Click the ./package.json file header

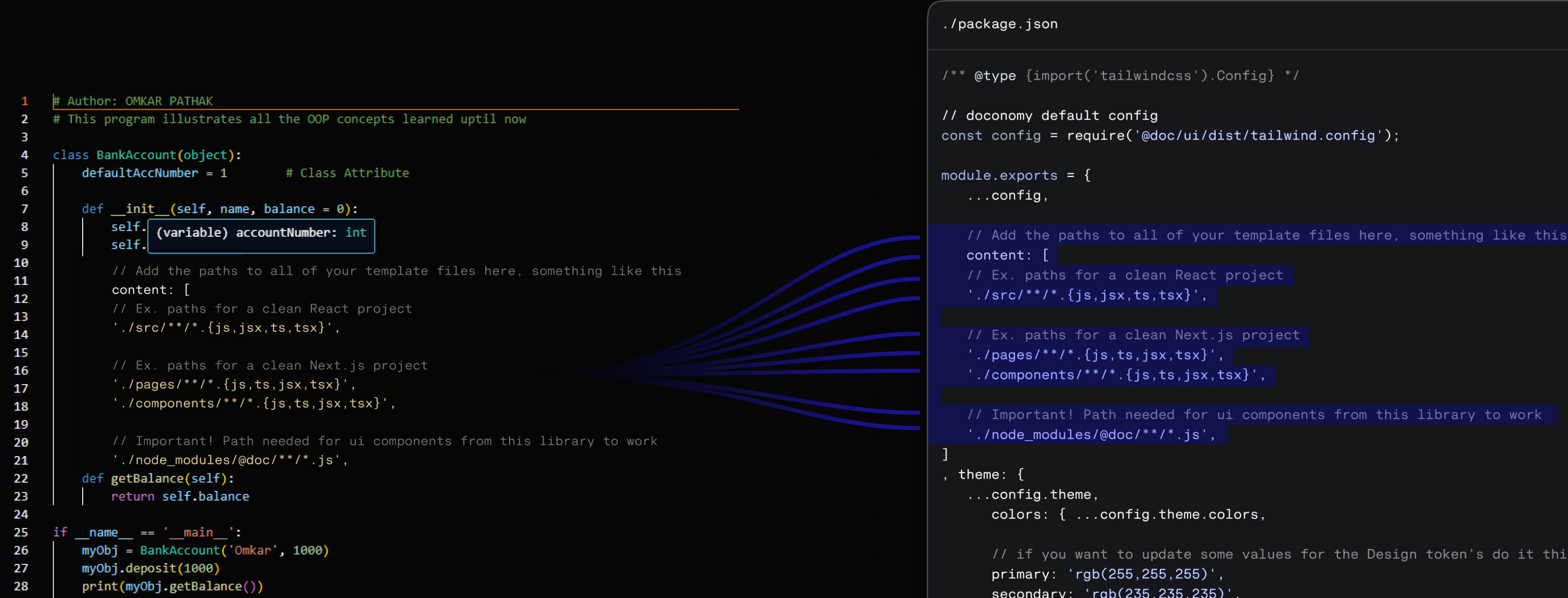(x=1000, y=24)
